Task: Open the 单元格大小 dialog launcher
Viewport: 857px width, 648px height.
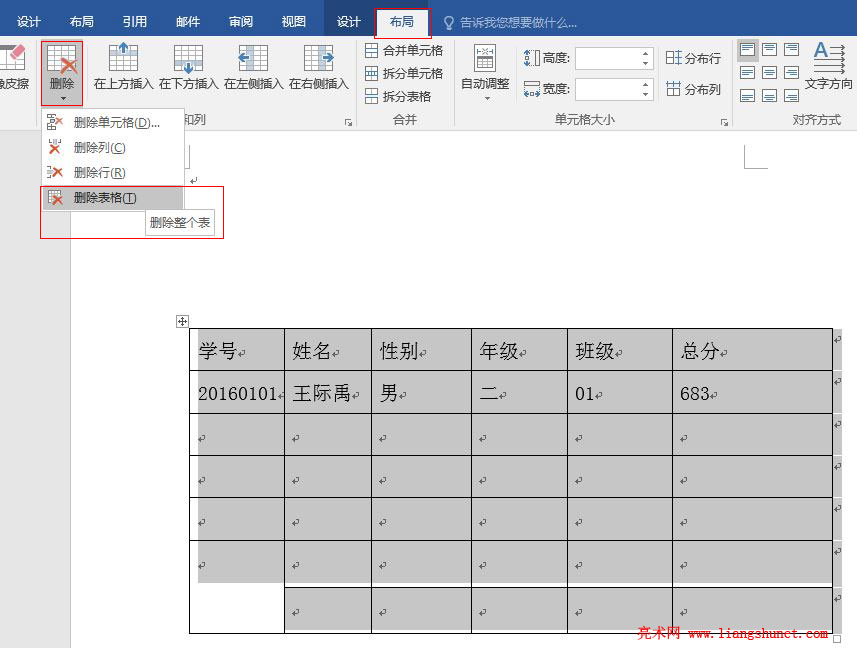Action: click(x=724, y=120)
